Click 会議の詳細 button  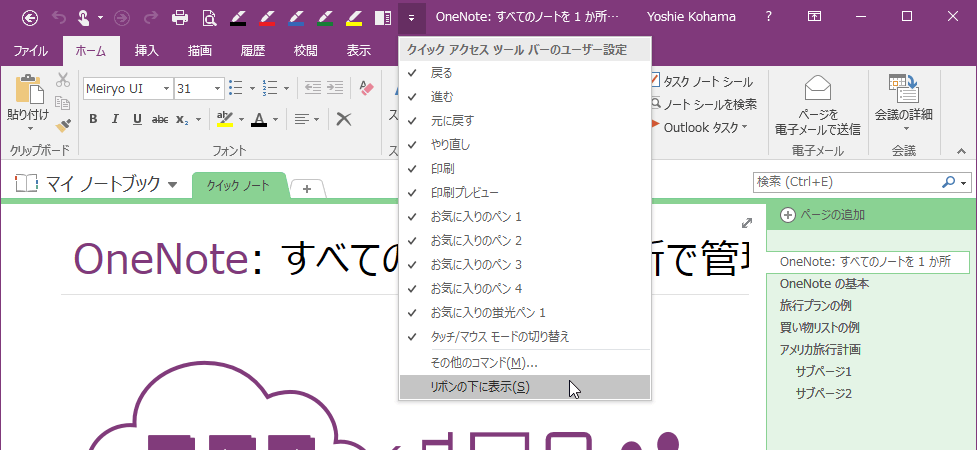903,103
